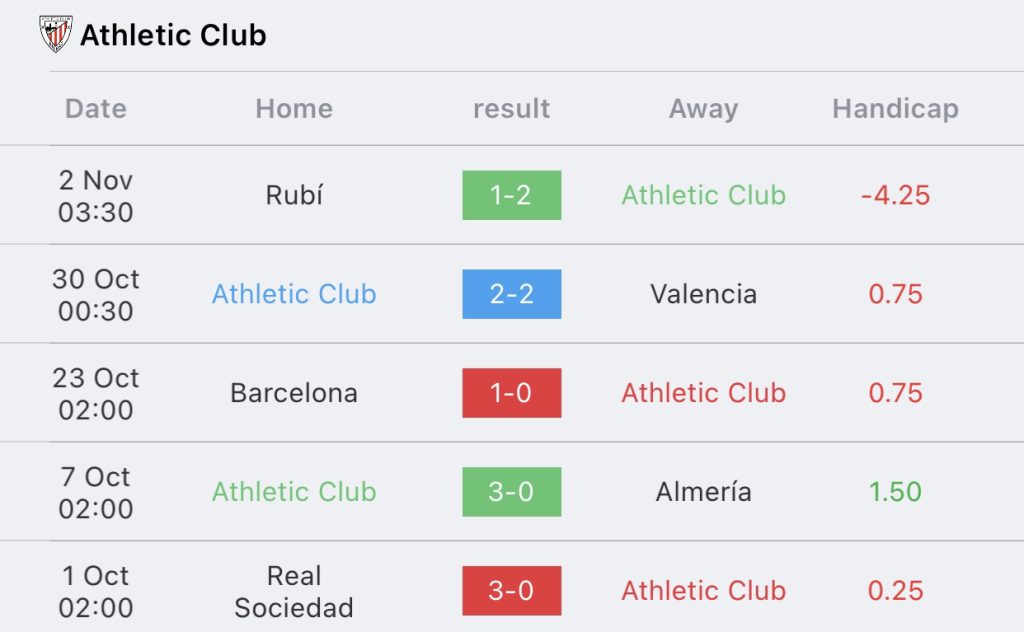Click the Away column header
1024x632 pixels.
click(703, 109)
